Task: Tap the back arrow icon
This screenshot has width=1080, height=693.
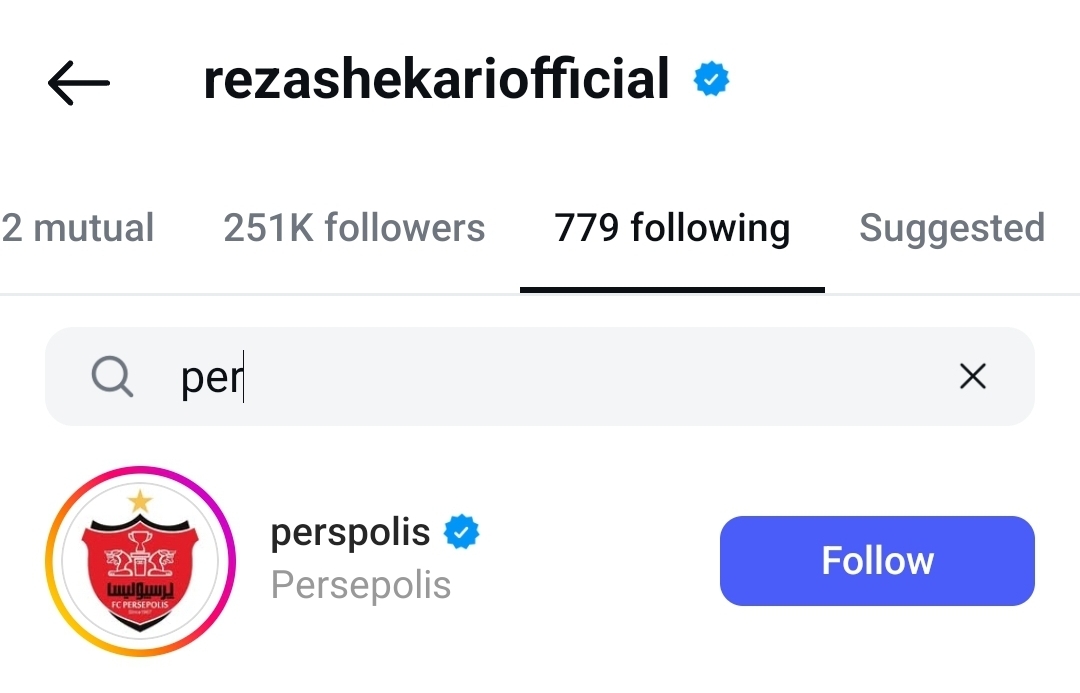Action: 78,82
